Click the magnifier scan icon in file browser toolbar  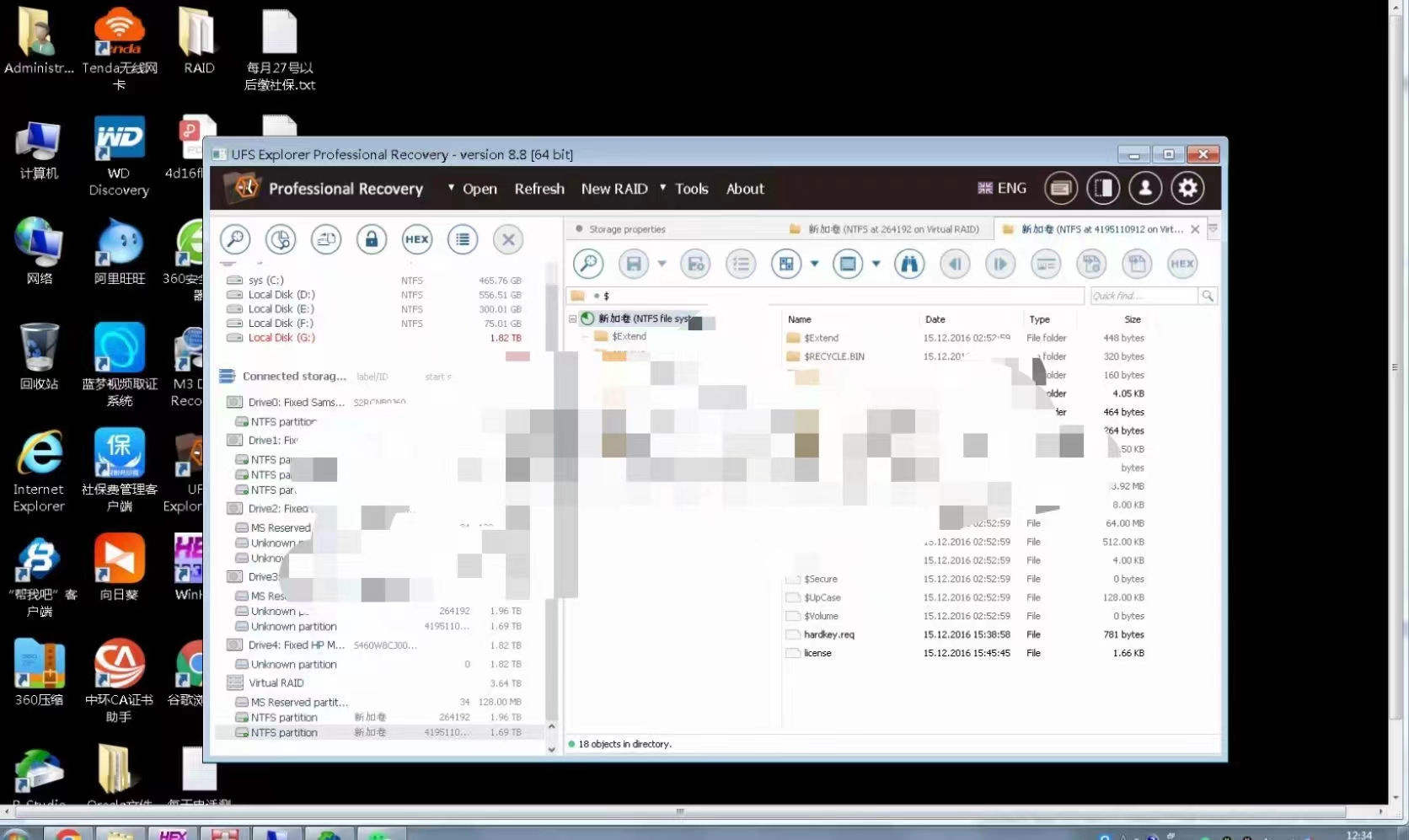tap(588, 264)
